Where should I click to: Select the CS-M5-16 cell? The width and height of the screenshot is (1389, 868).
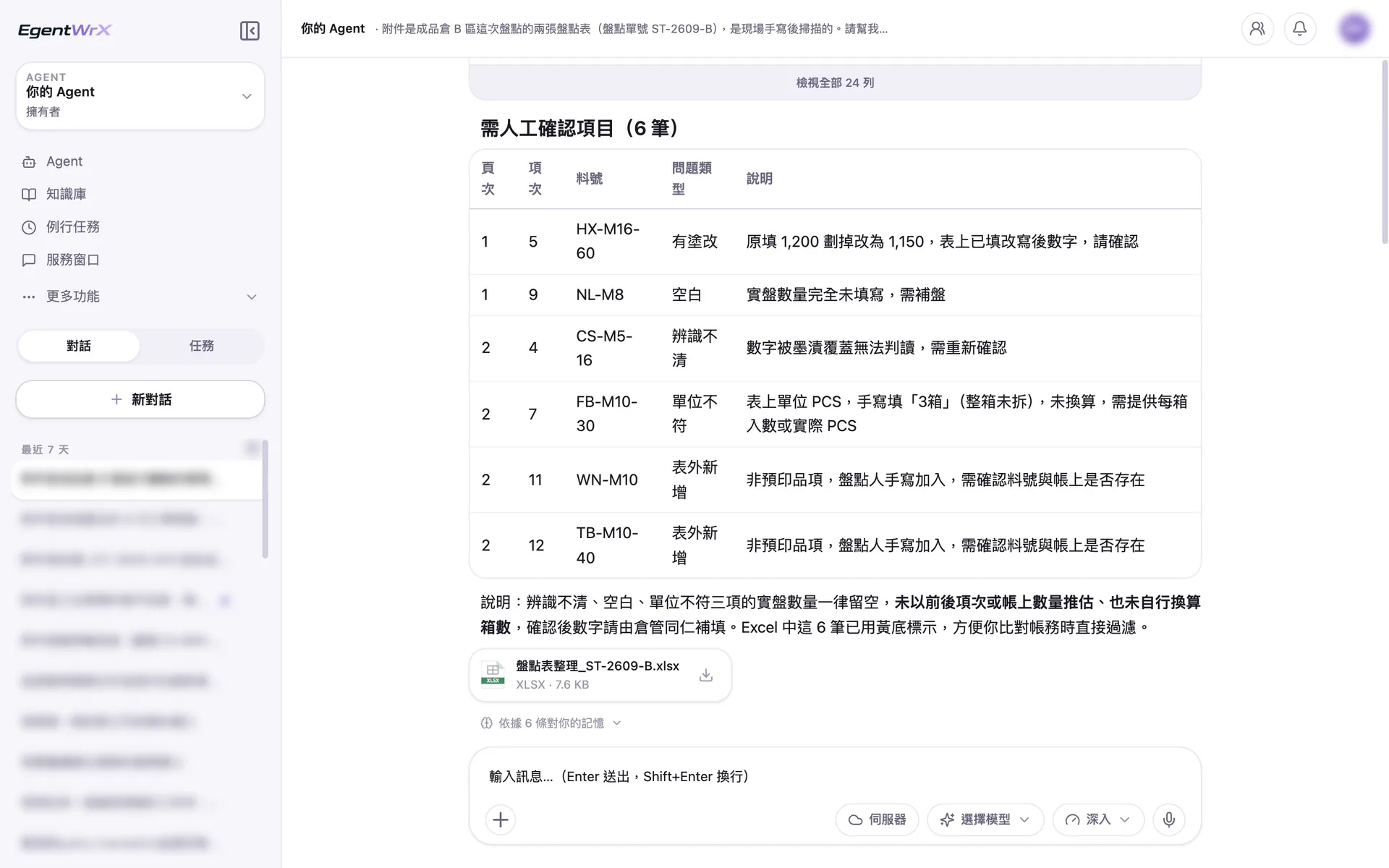612,349
